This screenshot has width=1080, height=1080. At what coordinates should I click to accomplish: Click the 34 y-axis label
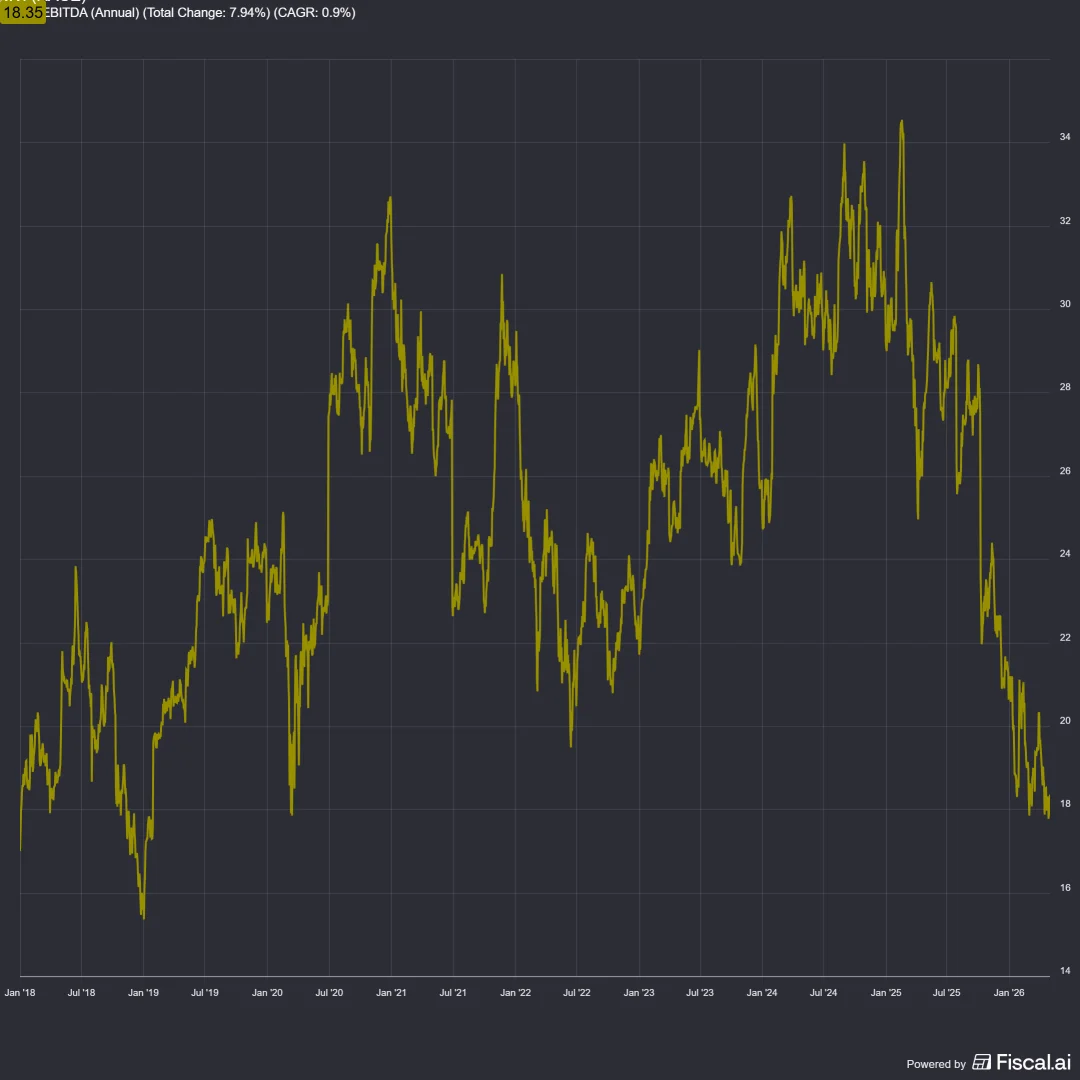[1065, 137]
